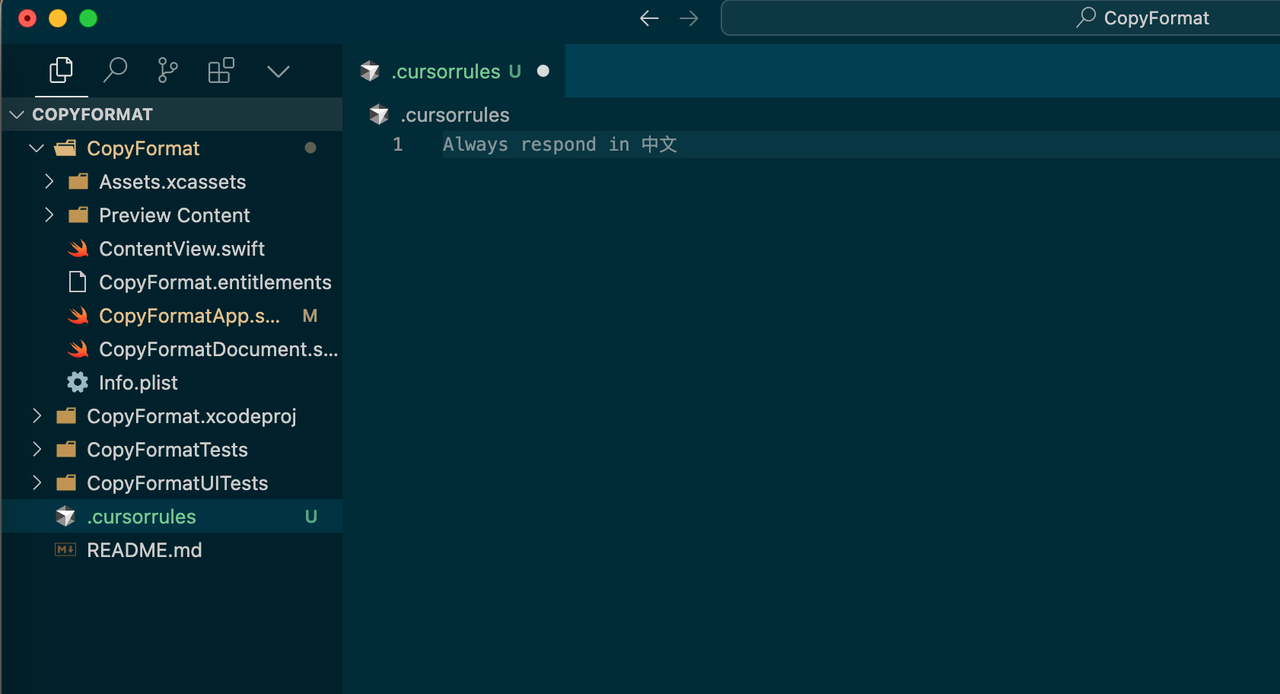Viewport: 1280px width, 694px height.
Task: Go forward with the right arrow
Action: pyautogui.click(x=689, y=18)
